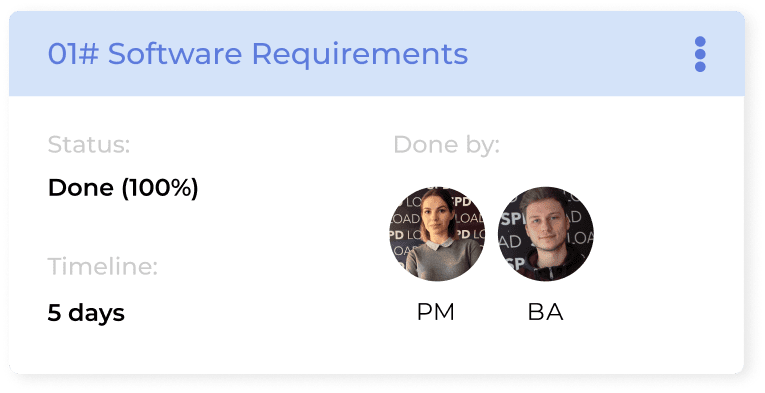
Task: Select the 5 days timeline value
Action: pyautogui.click(x=86, y=313)
